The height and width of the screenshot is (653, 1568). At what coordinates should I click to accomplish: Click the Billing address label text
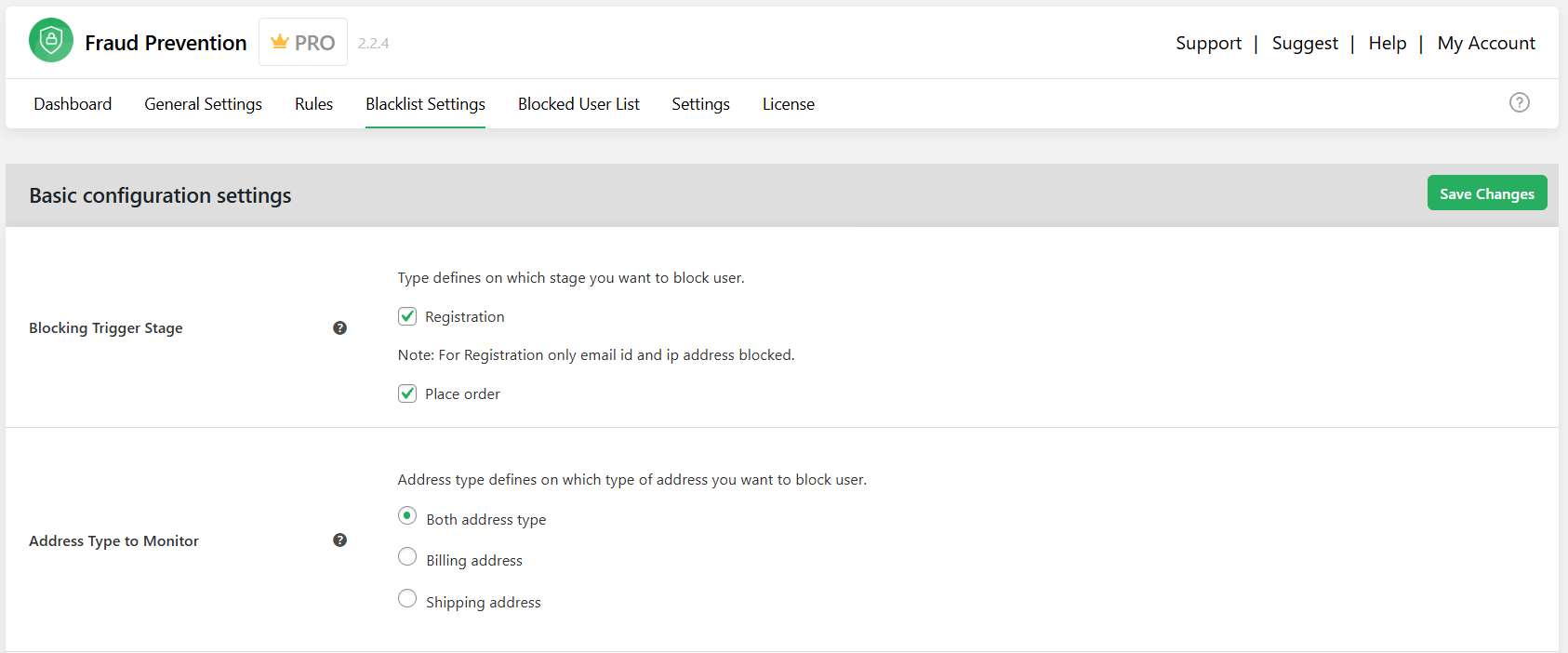click(x=474, y=560)
